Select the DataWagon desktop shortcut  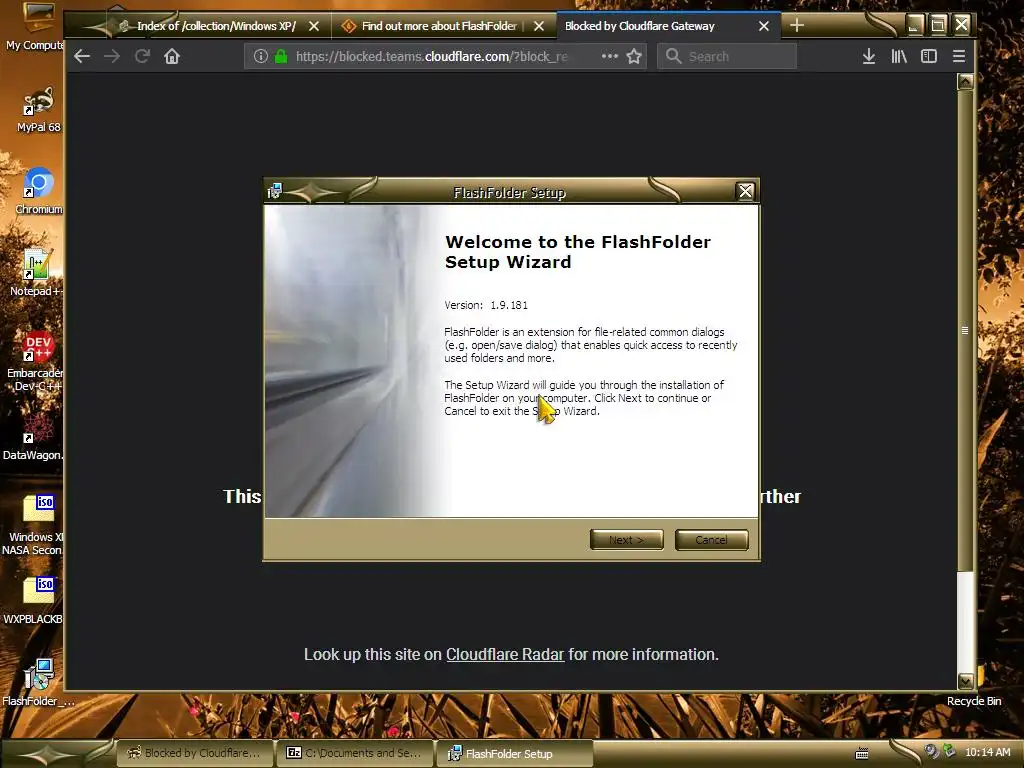coord(34,436)
